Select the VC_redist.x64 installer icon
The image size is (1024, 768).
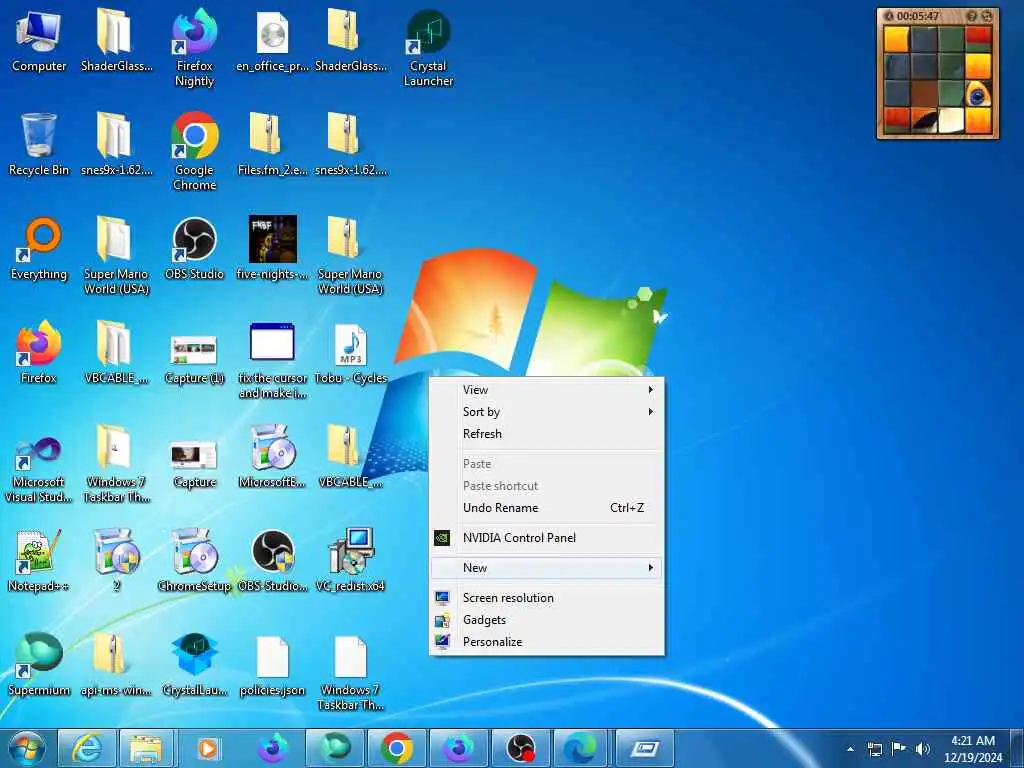pos(351,560)
